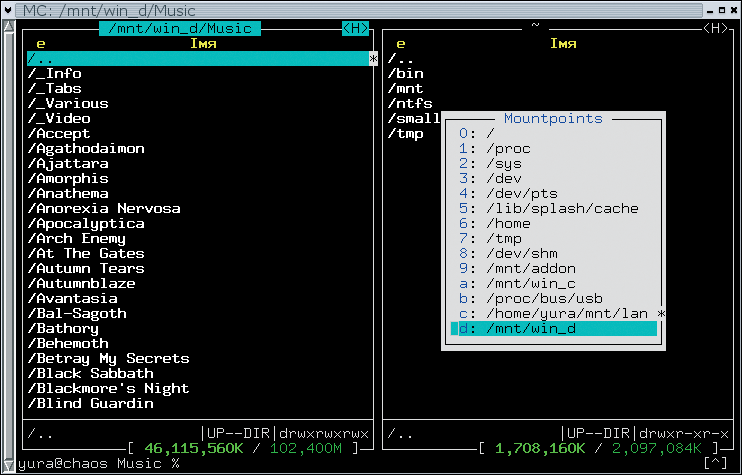Select the /Blackmore's Night directory
Viewport: 742px width, 475px height.
109,388
